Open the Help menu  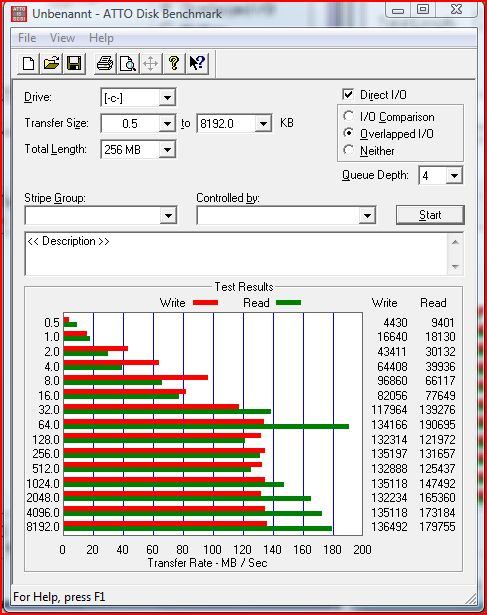(x=101, y=38)
